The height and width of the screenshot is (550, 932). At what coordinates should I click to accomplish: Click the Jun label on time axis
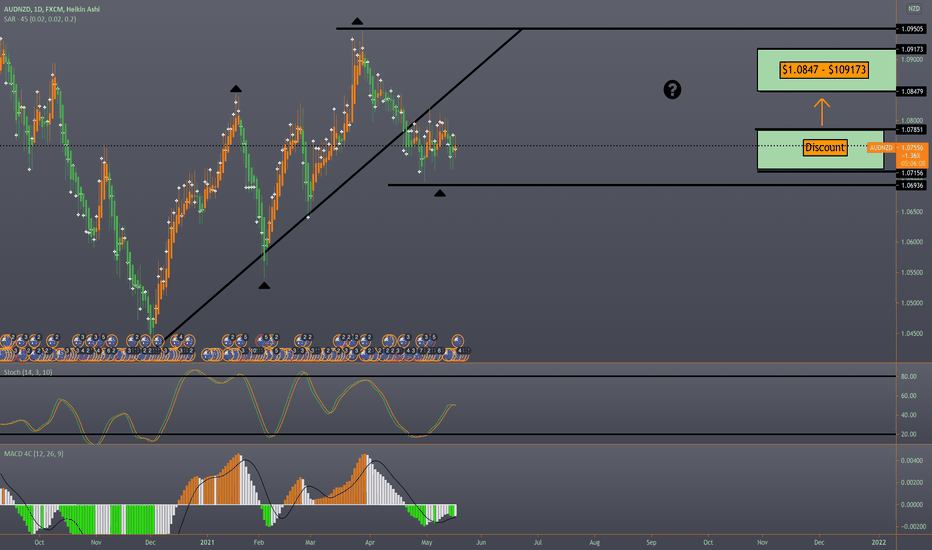[481, 542]
